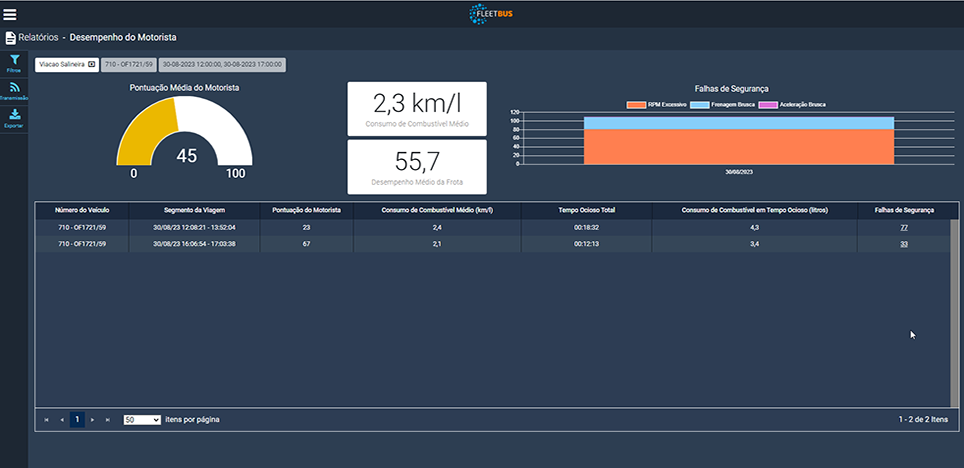
Task: Open the 77 safety failures link
Action: 903,228
